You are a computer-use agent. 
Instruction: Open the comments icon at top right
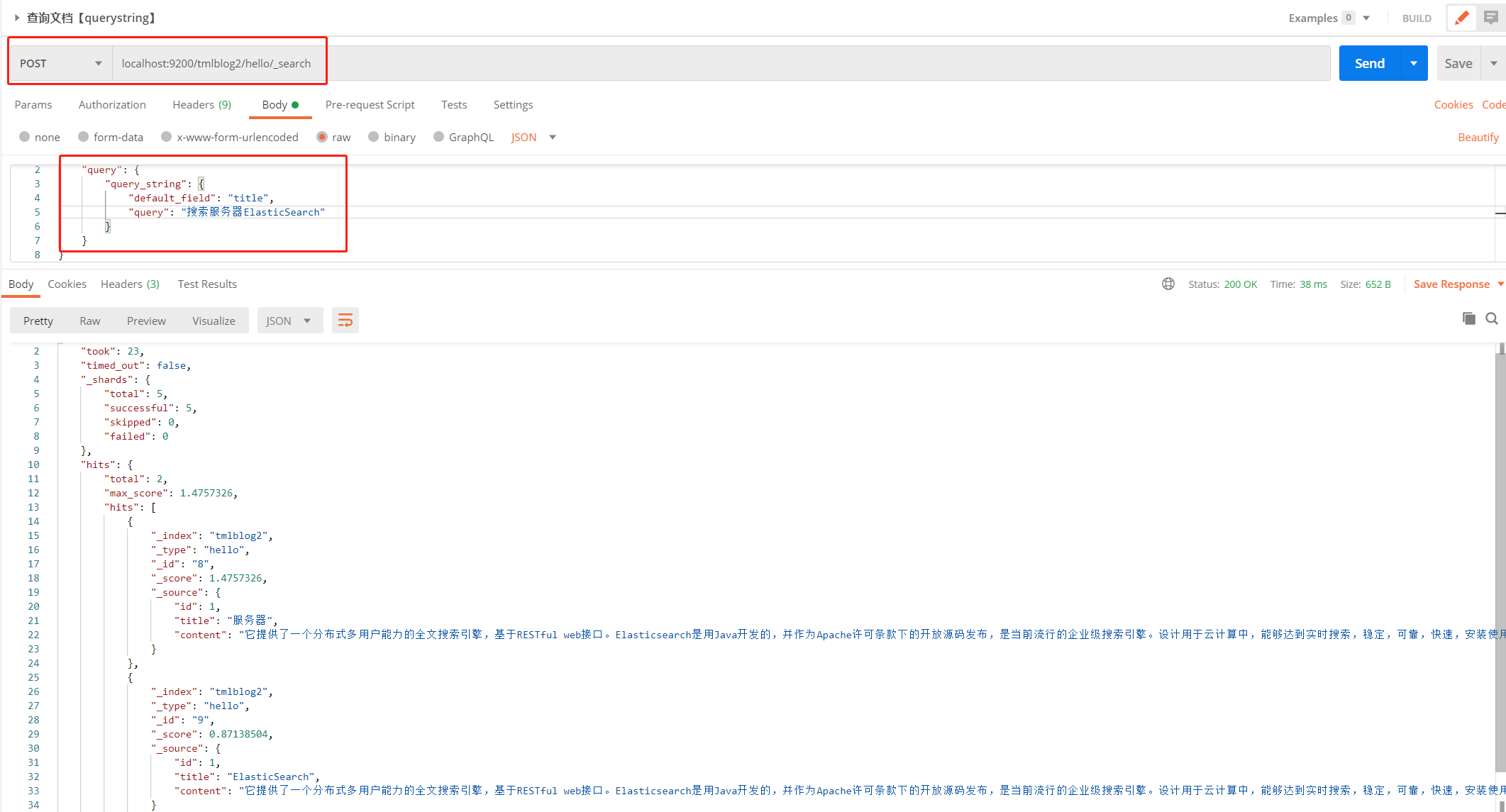click(x=1493, y=17)
